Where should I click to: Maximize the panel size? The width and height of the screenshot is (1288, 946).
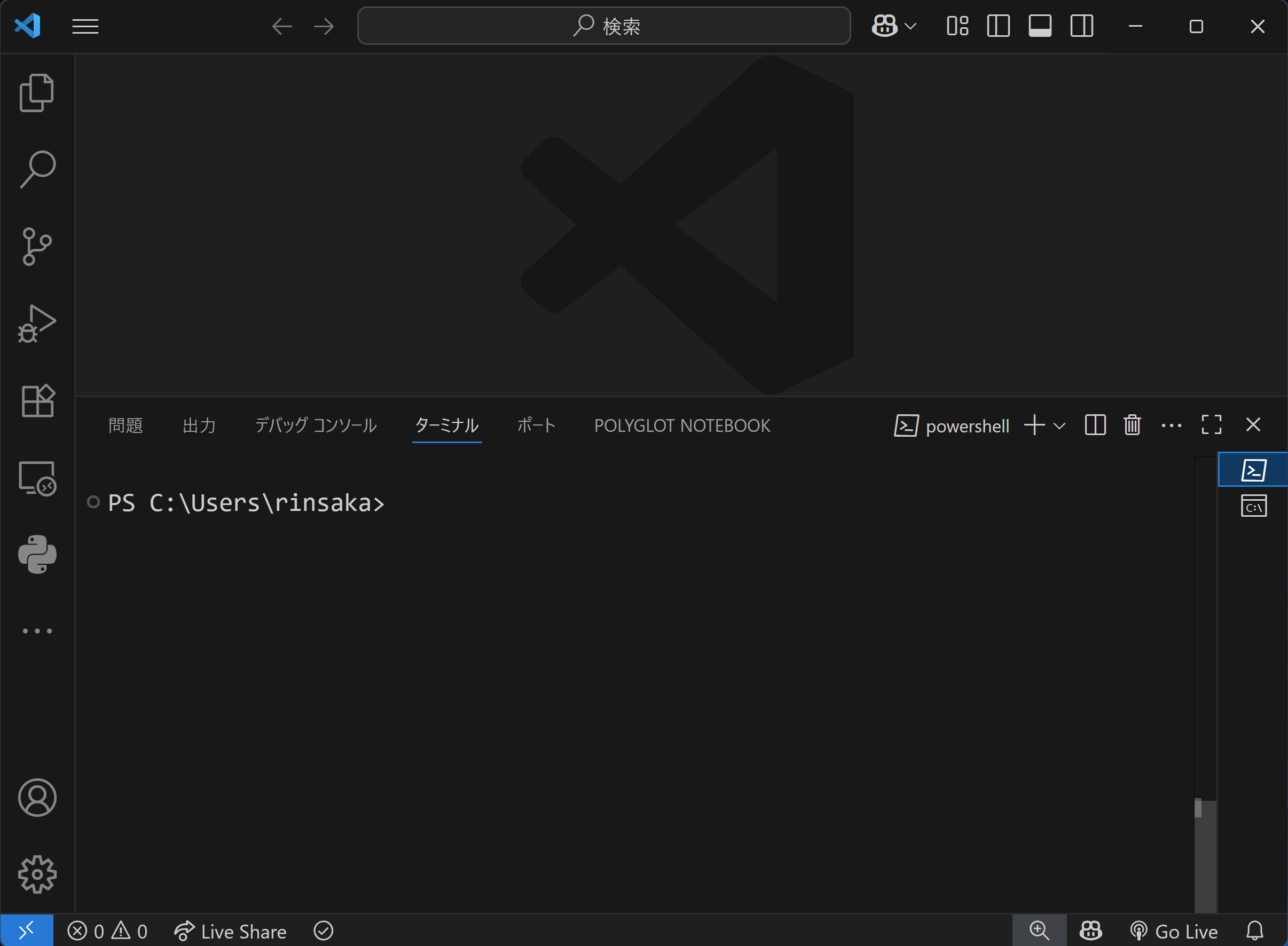click(x=1211, y=425)
